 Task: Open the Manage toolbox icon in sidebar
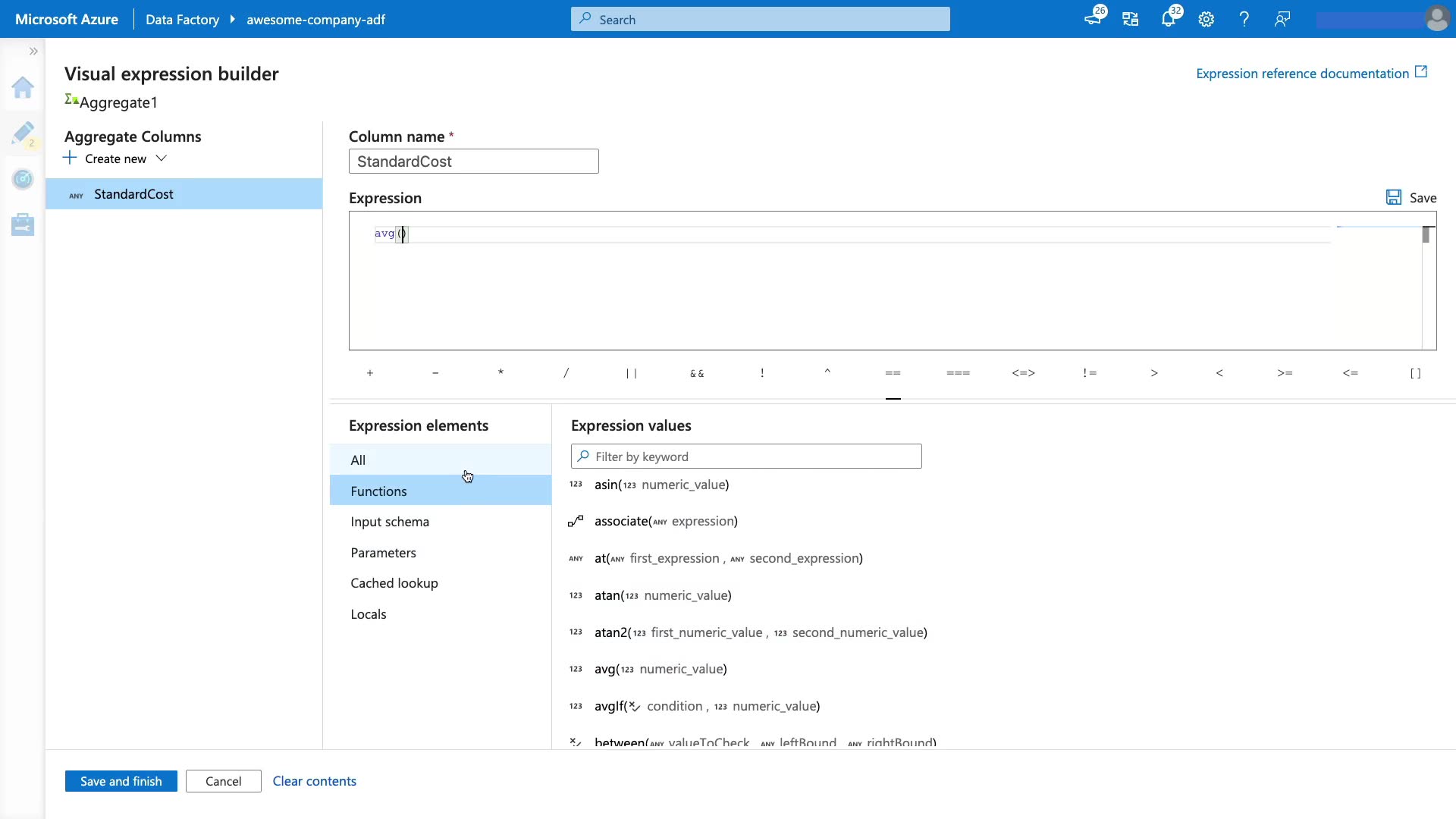coord(23,224)
